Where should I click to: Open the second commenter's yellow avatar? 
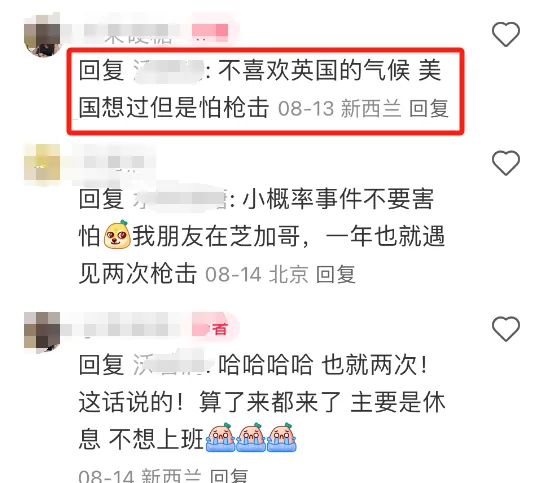pyautogui.click(x=42, y=164)
